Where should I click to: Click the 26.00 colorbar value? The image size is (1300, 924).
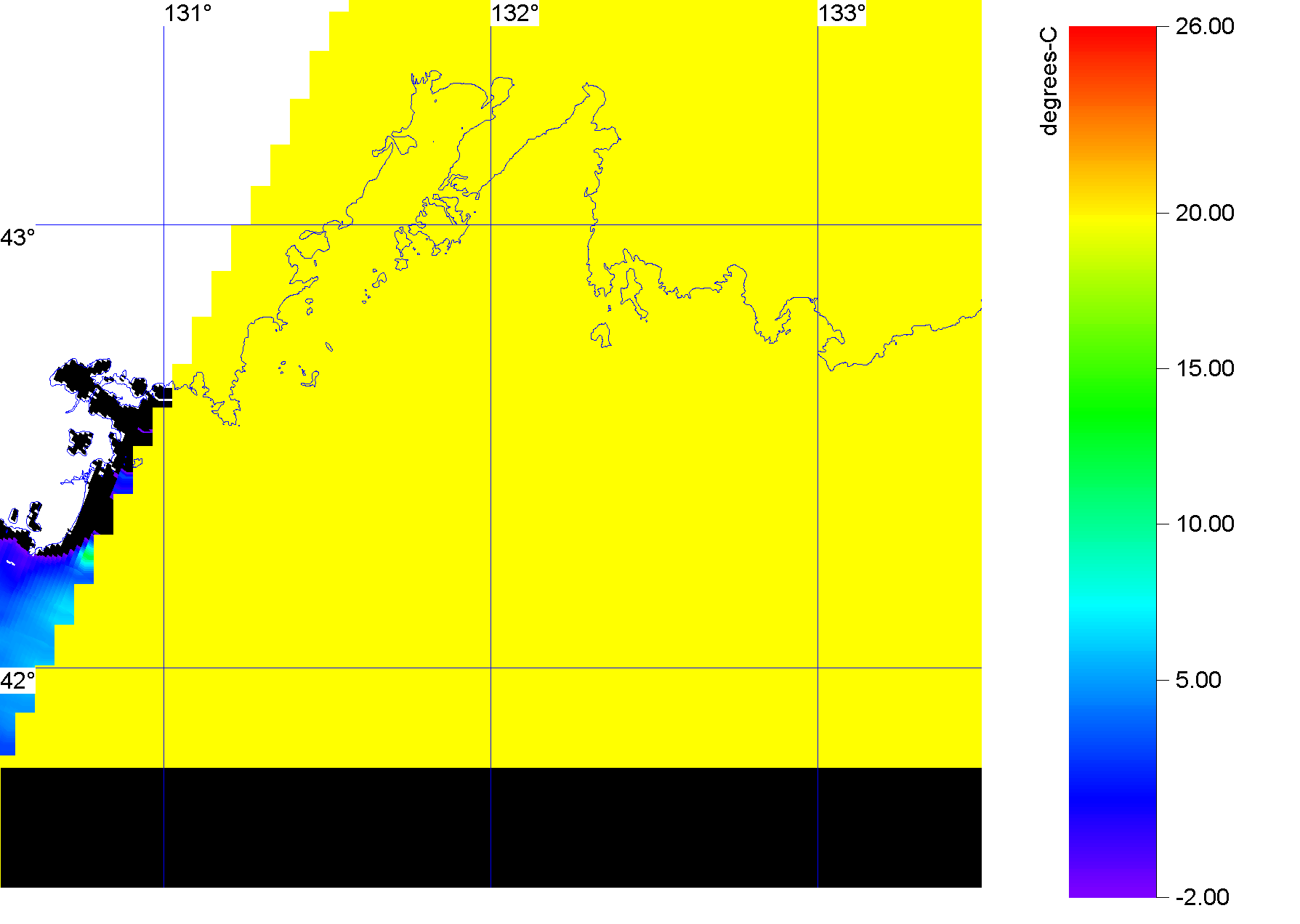tap(1205, 26)
